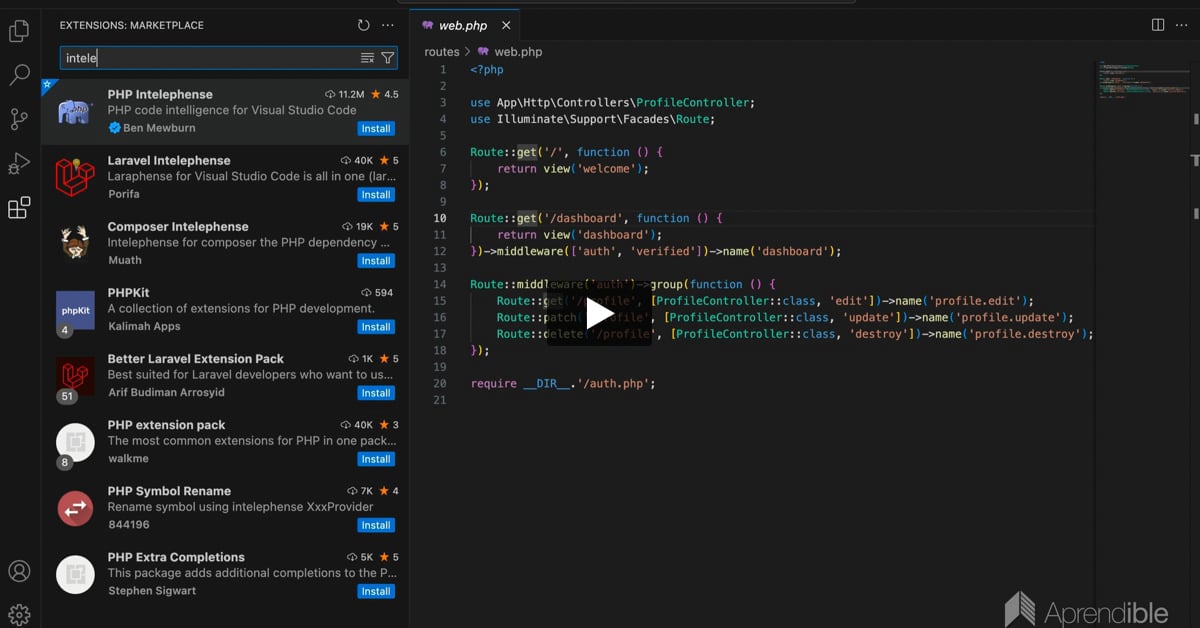Play the video overlay button

click(599, 313)
